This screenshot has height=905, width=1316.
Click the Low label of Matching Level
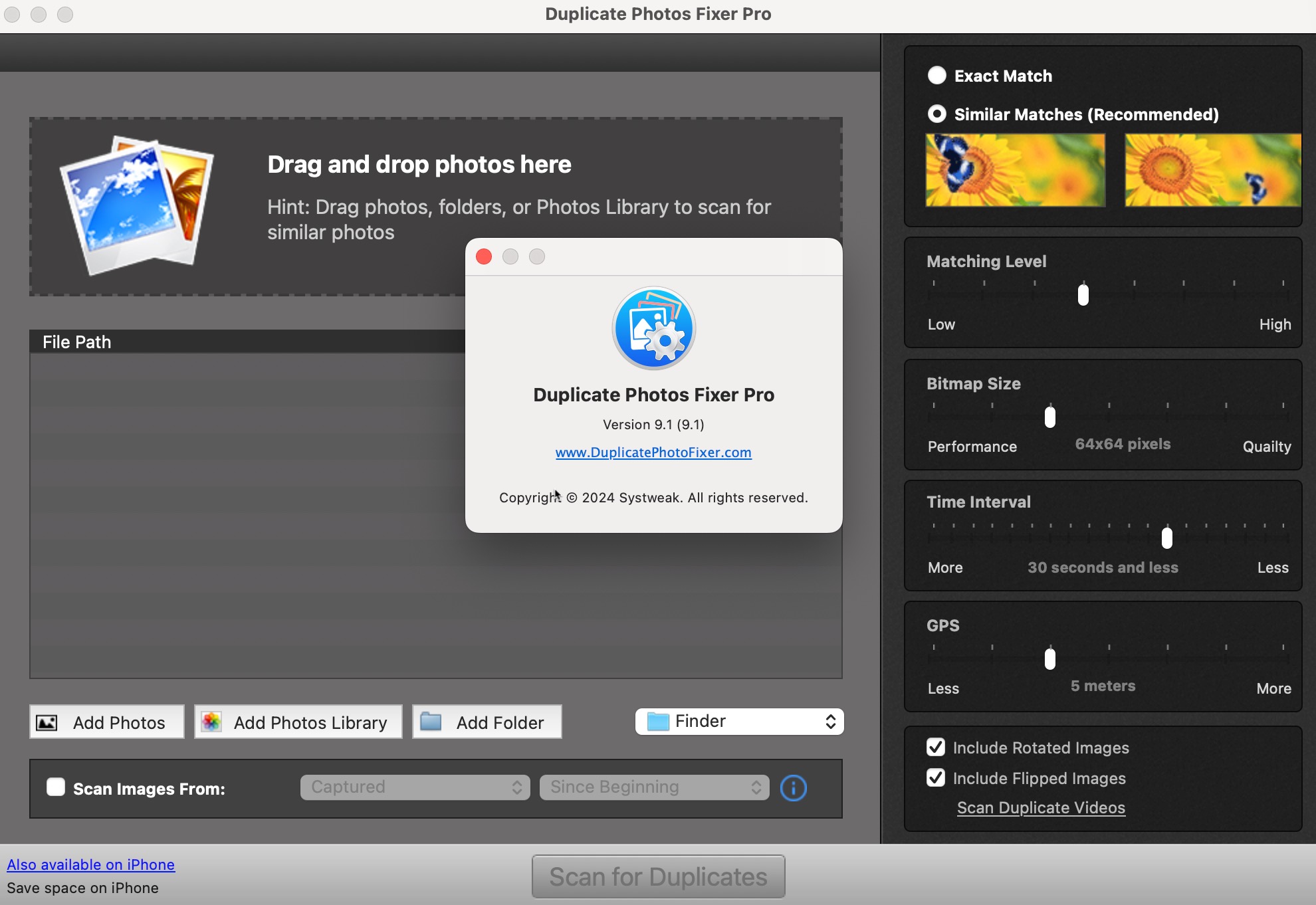click(941, 324)
